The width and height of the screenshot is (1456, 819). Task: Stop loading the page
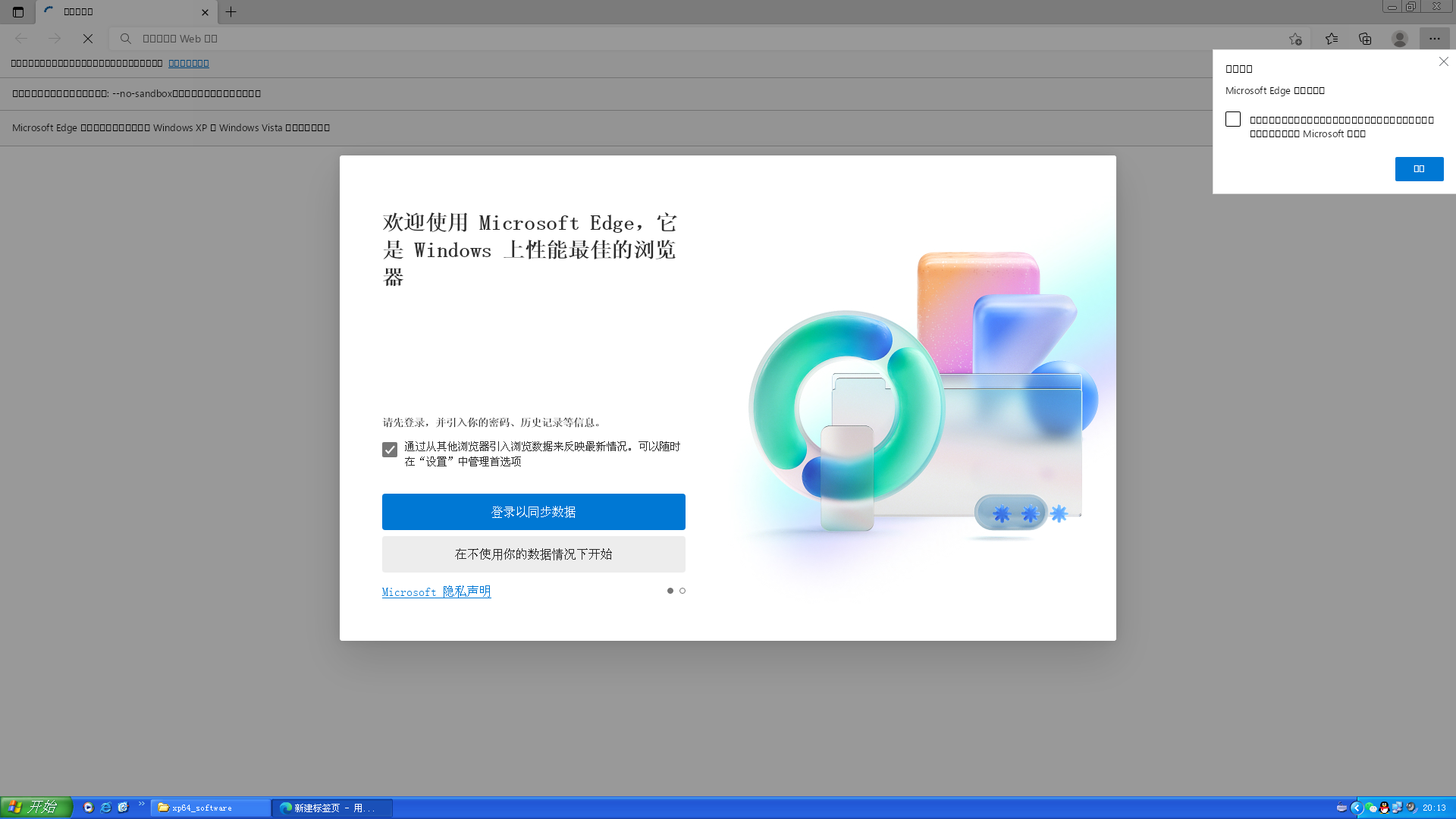(88, 39)
